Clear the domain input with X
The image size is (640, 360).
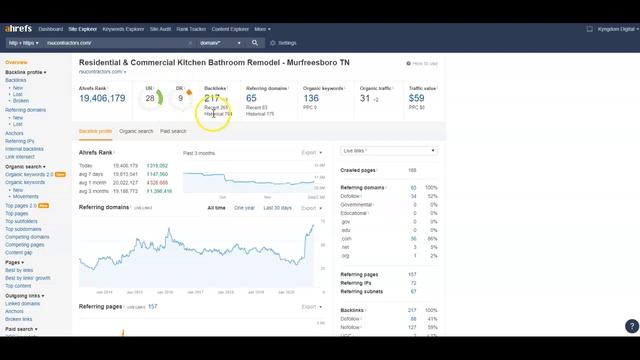[190, 43]
